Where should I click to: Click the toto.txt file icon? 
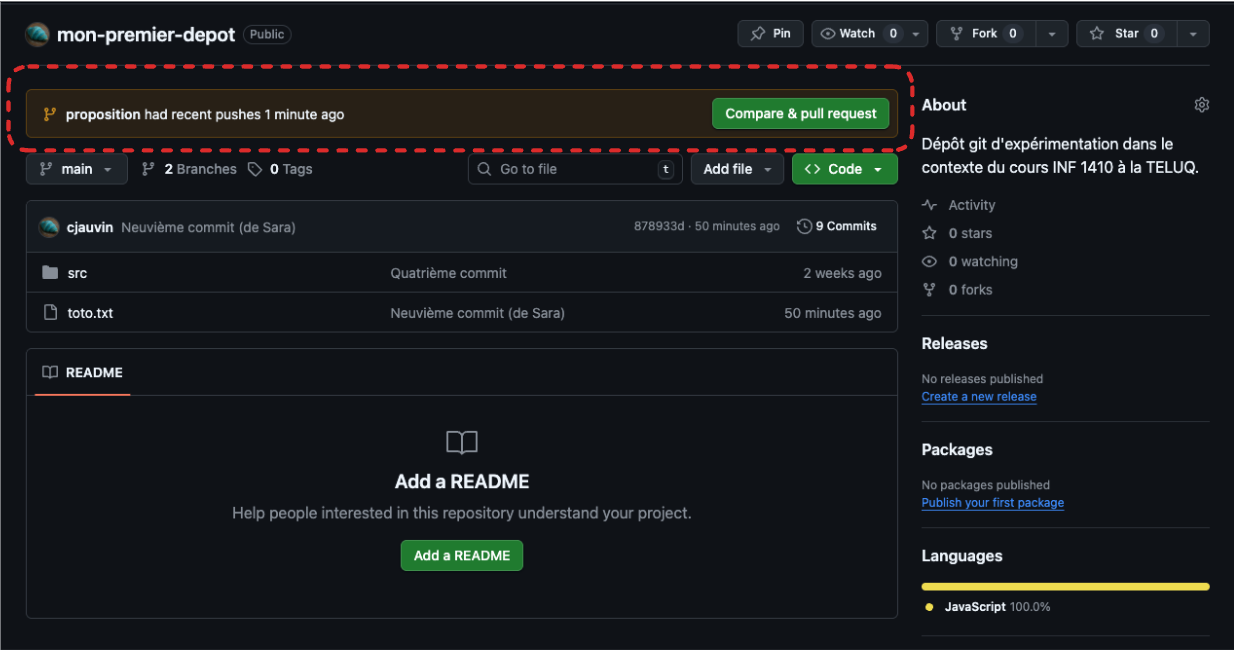coord(50,313)
